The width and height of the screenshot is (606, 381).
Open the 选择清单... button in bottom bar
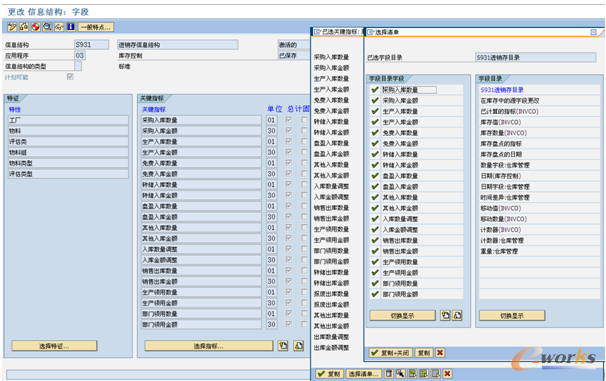tap(363, 374)
